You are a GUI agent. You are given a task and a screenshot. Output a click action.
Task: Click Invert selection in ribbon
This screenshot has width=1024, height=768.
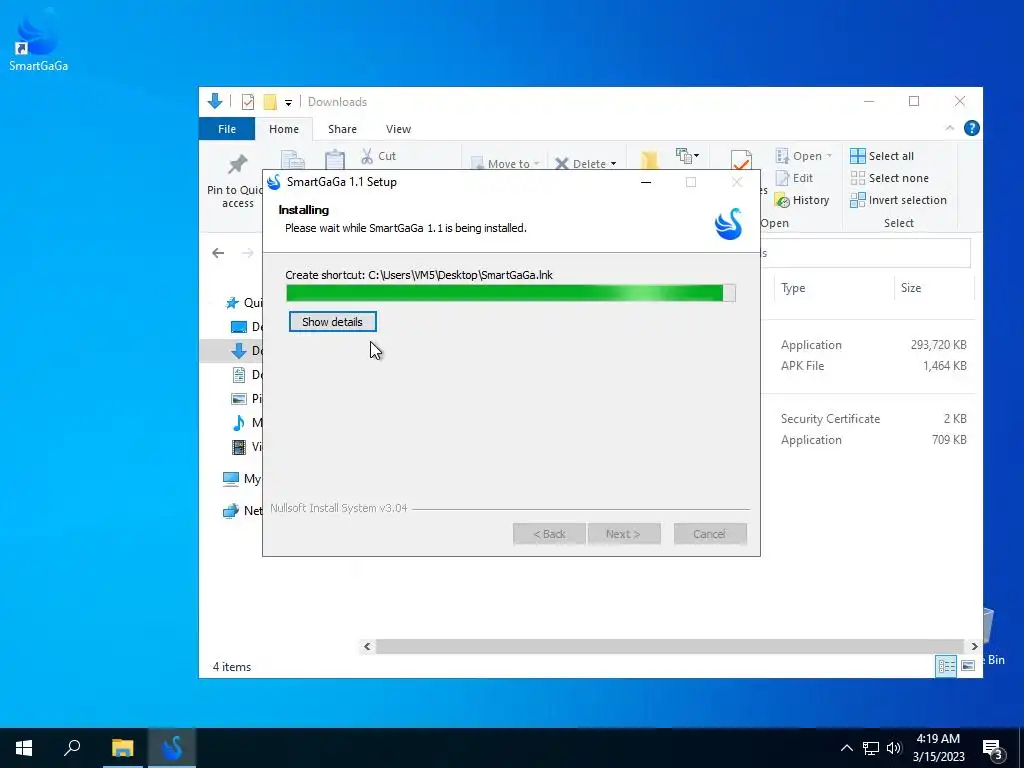(x=898, y=200)
